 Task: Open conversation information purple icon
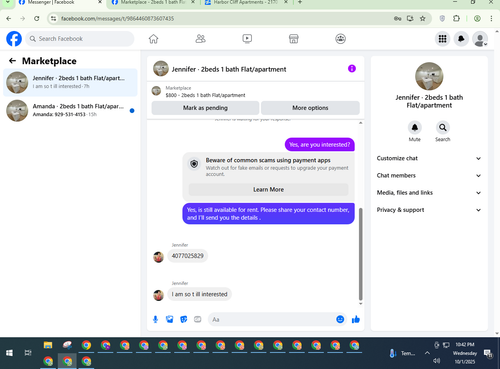(352, 69)
